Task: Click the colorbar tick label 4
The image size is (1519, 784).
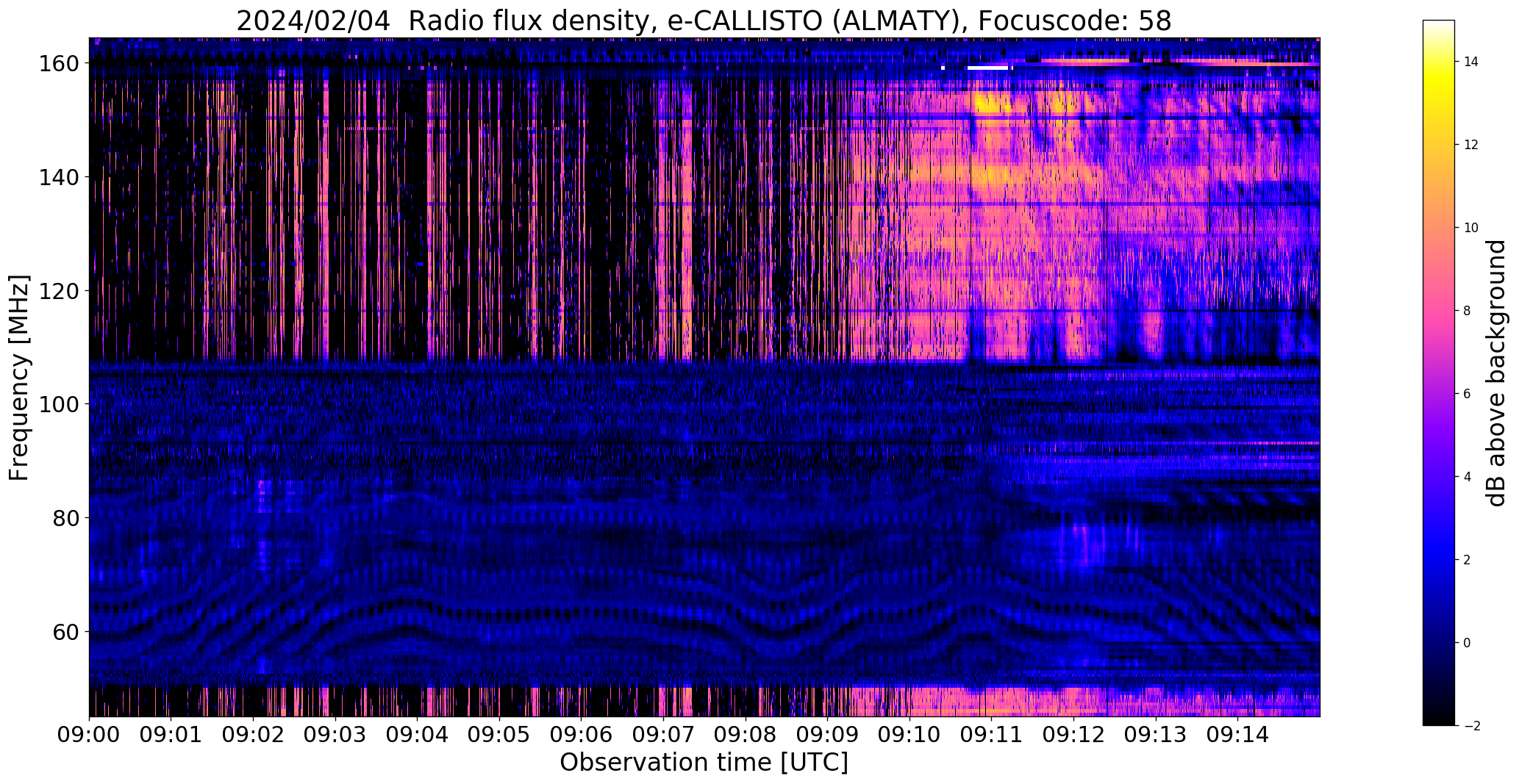Action: tap(1467, 477)
